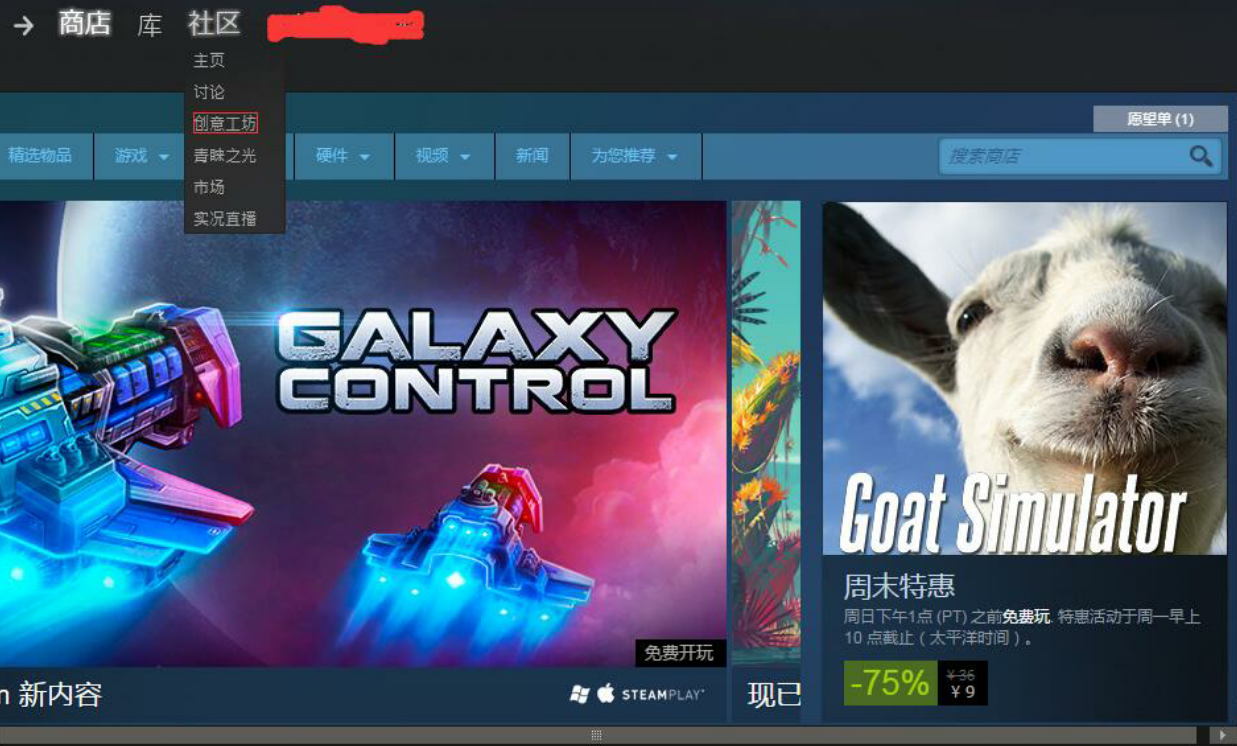Open 讨论 from the community menu
This screenshot has width=1237, height=746.
[209, 92]
